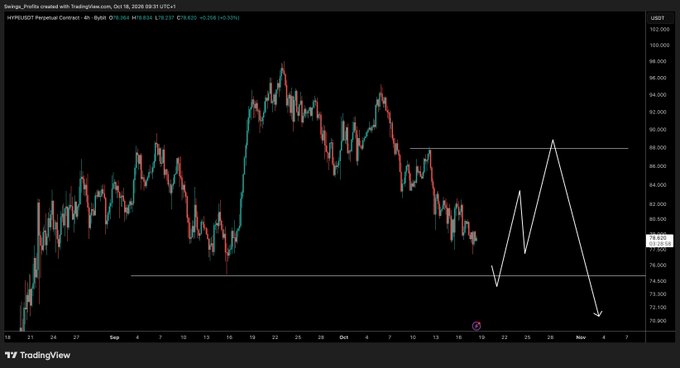Screen dimensions: 680x368
Task: Click the HYPEUSDT Perpetual Contract title
Action: point(43,18)
